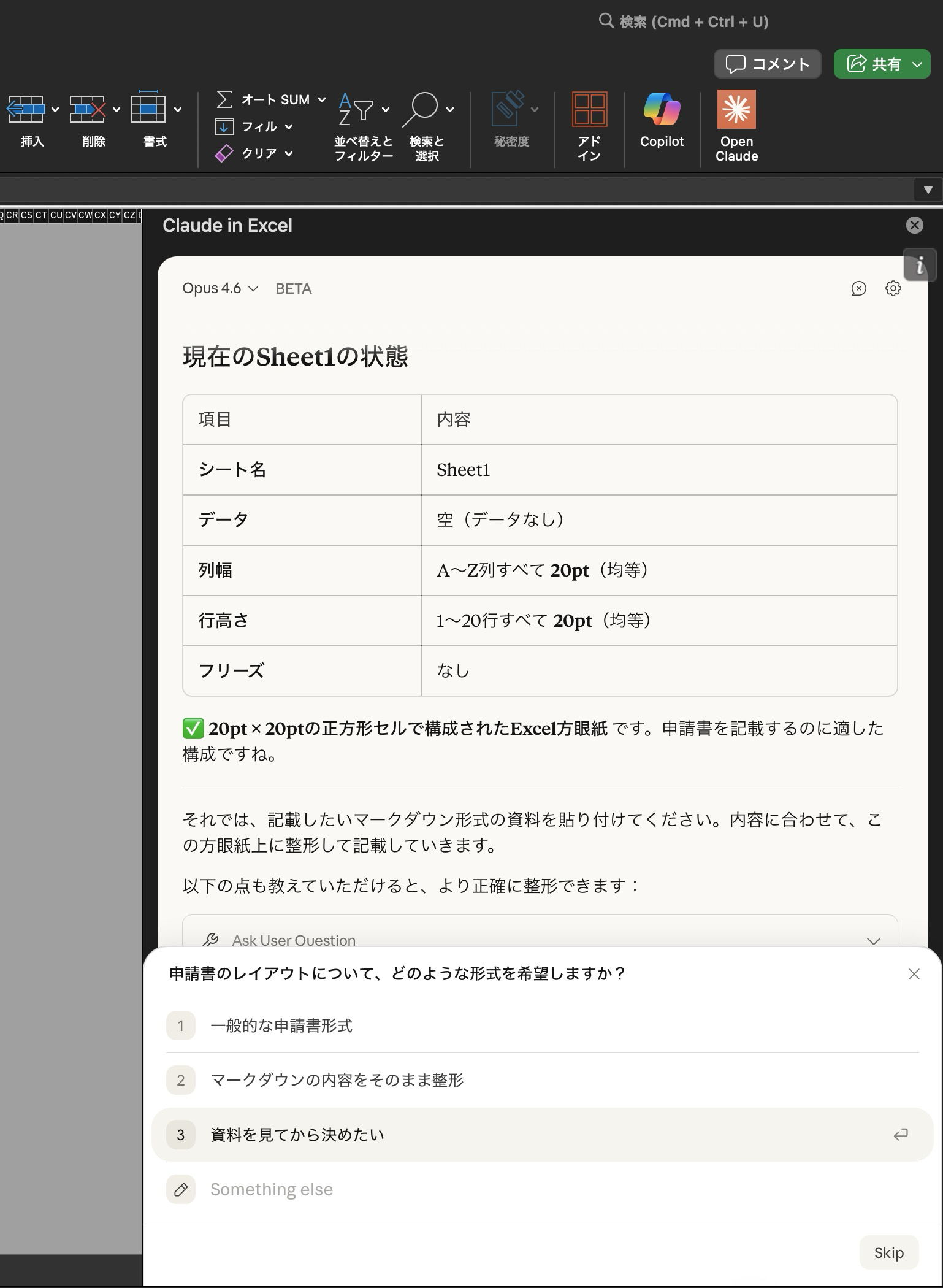
Task: Click the 'Sheet1' table cell
Action: click(x=659, y=470)
